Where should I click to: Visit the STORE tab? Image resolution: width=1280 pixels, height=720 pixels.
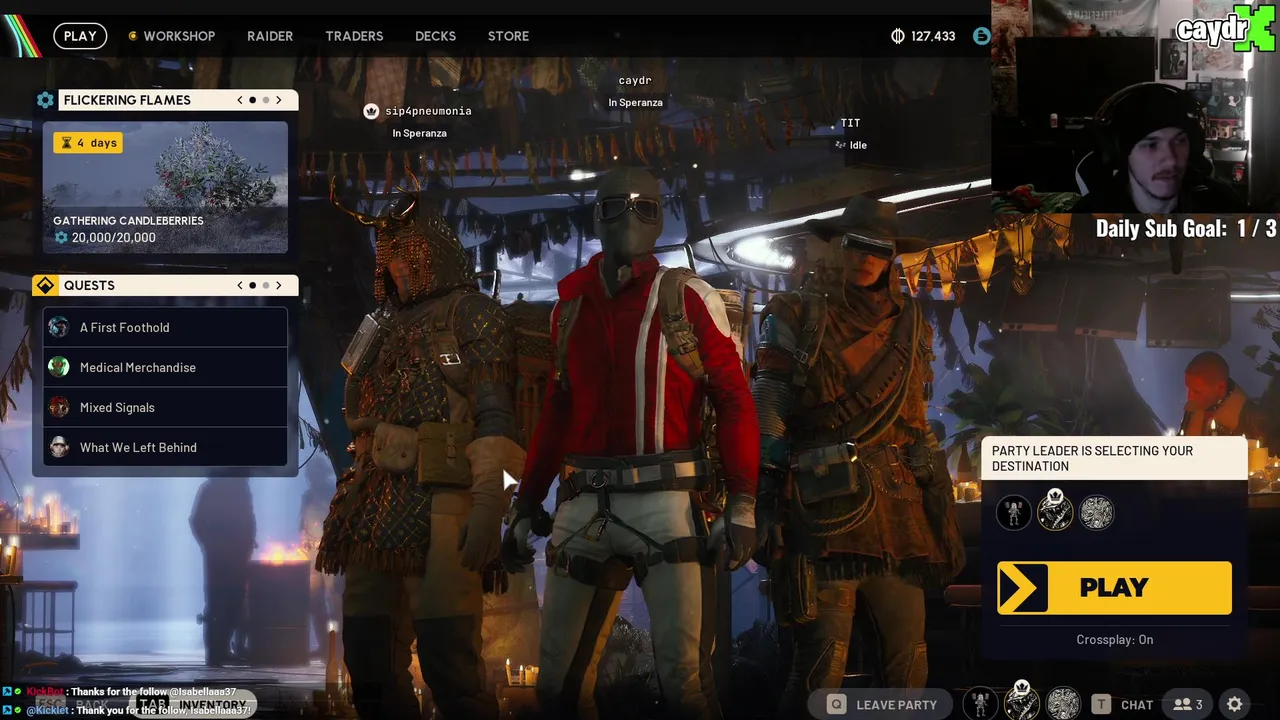[x=508, y=36]
